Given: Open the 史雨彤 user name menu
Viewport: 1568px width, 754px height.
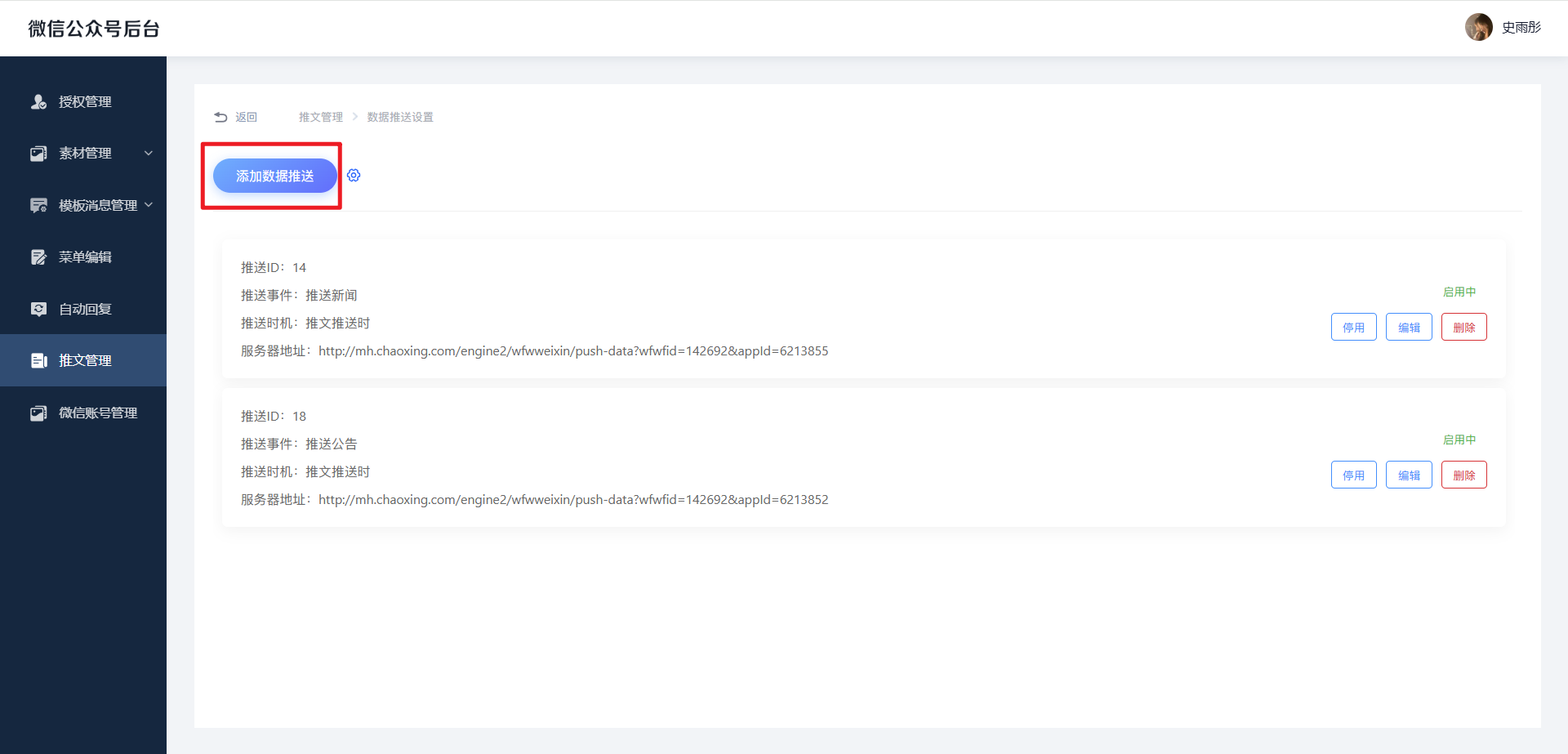Looking at the screenshot, I should pyautogui.click(x=1521, y=28).
